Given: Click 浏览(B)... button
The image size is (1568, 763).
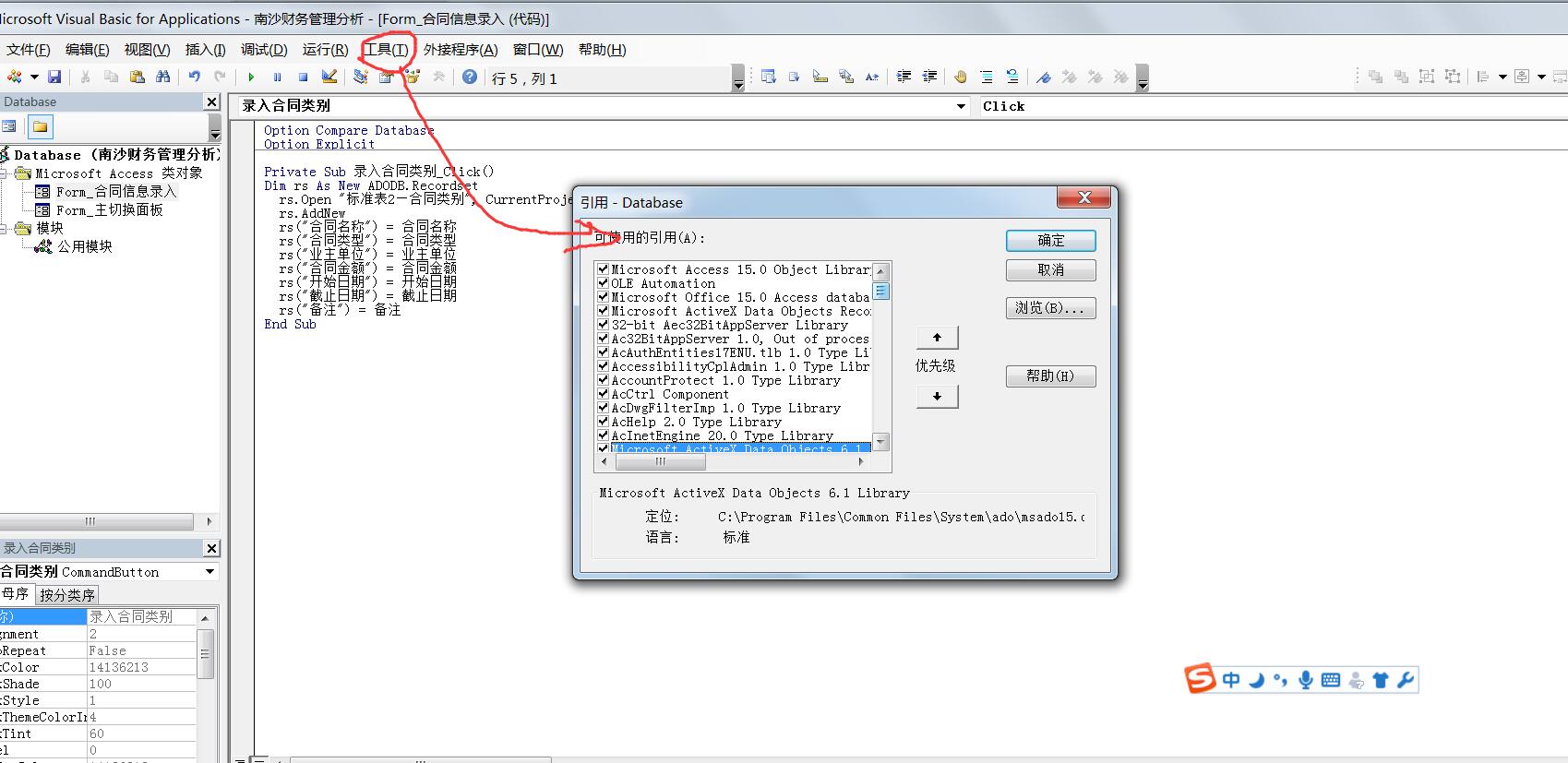Looking at the screenshot, I should [x=1051, y=308].
